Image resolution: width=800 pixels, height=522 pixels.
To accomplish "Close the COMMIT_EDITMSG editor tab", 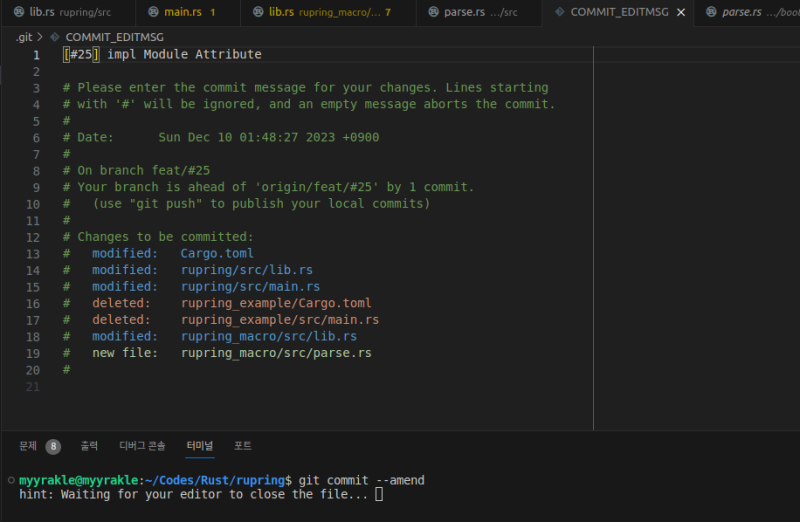I will (681, 12).
